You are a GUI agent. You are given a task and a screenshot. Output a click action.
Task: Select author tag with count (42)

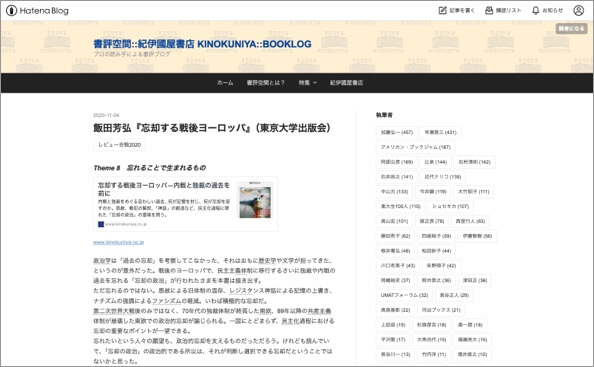pyautogui.click(x=441, y=265)
